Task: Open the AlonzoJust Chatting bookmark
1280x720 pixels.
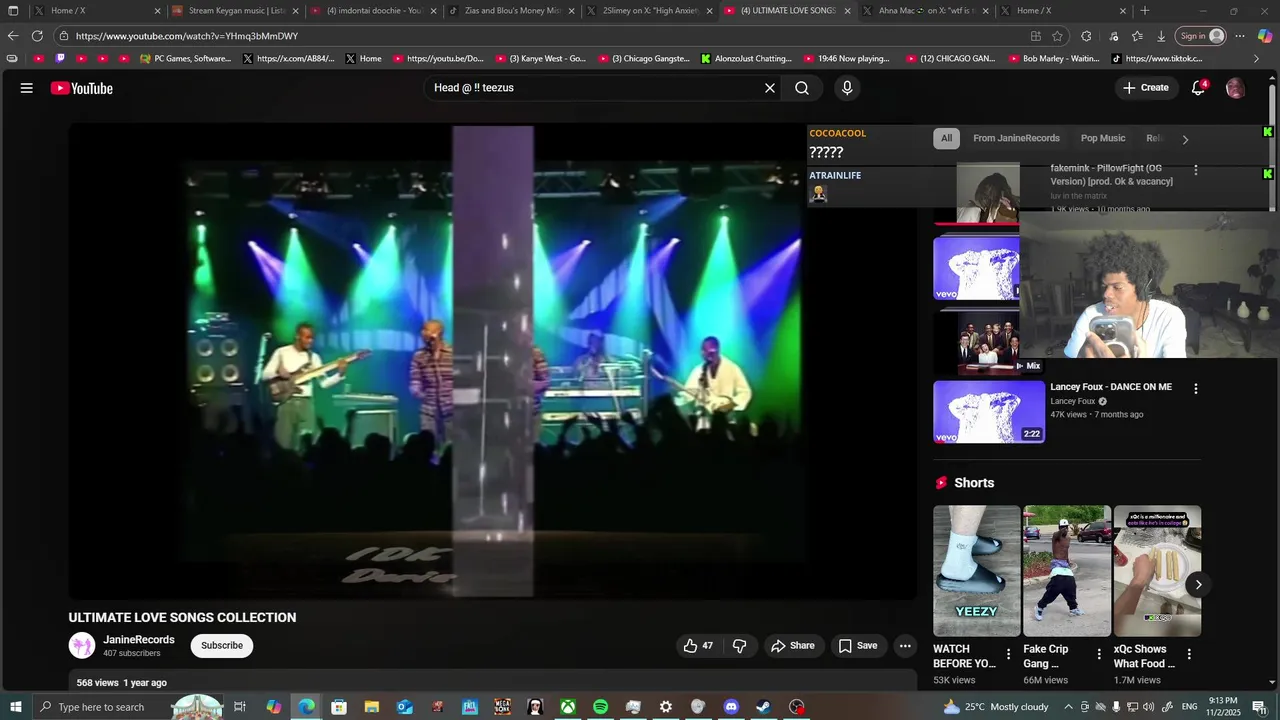Action: click(x=746, y=59)
